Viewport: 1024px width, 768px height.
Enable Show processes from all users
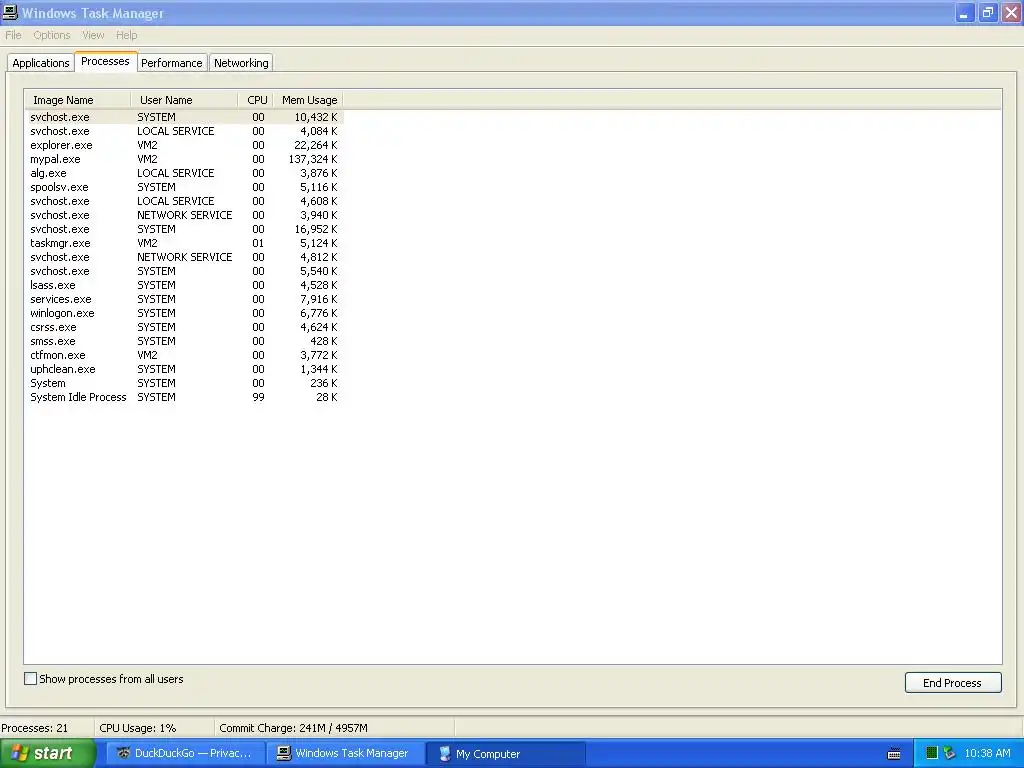(30, 679)
